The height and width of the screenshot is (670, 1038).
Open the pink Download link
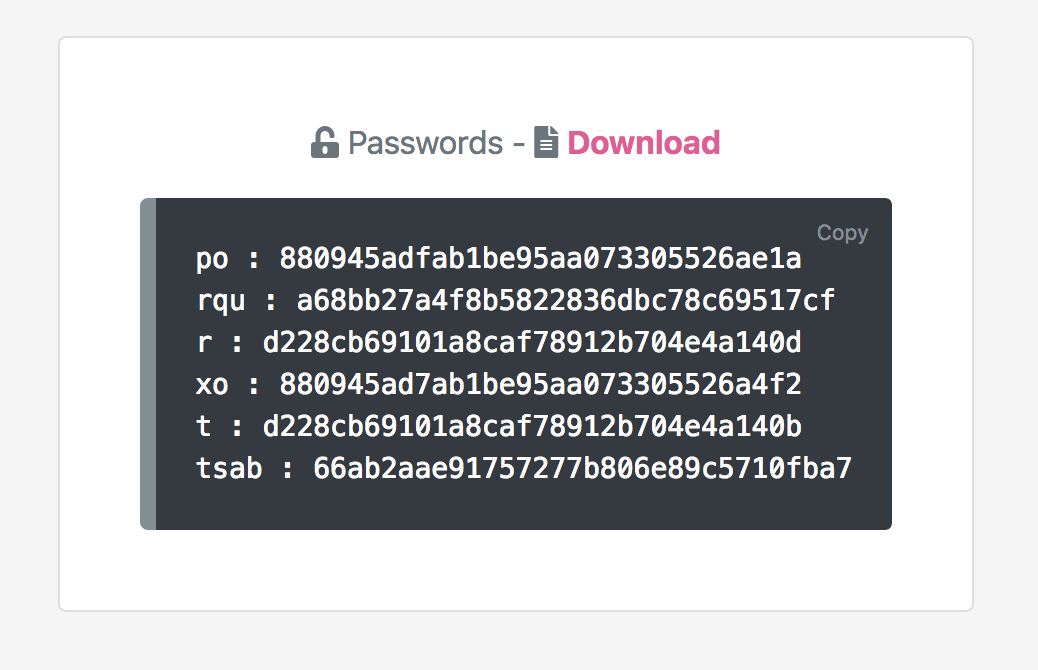click(643, 143)
